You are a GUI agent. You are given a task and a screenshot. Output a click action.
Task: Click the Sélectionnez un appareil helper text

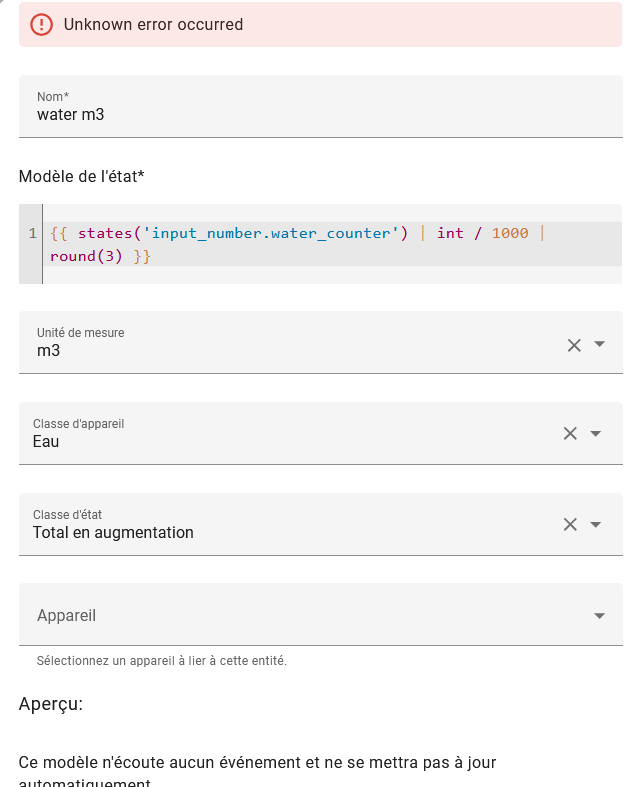pyautogui.click(x=162, y=661)
